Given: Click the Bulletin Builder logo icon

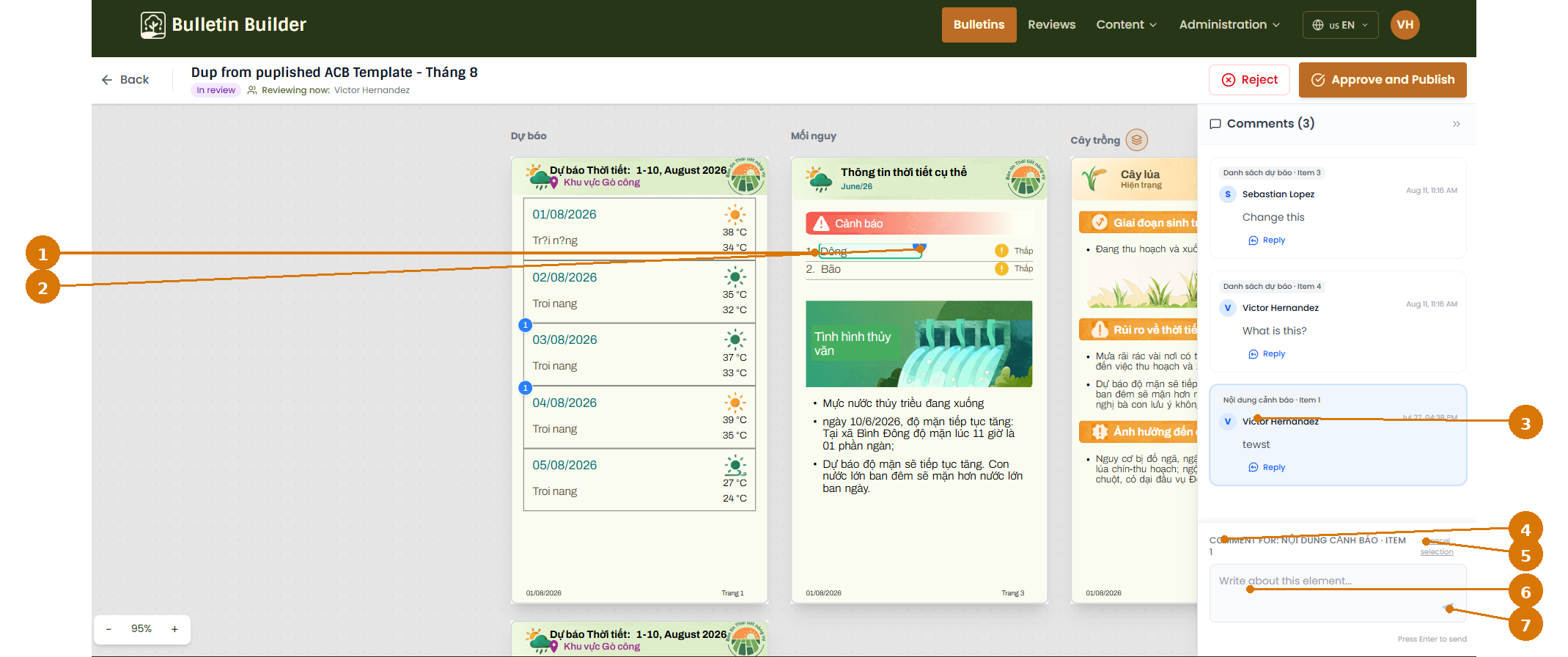Looking at the screenshot, I should click(x=153, y=25).
